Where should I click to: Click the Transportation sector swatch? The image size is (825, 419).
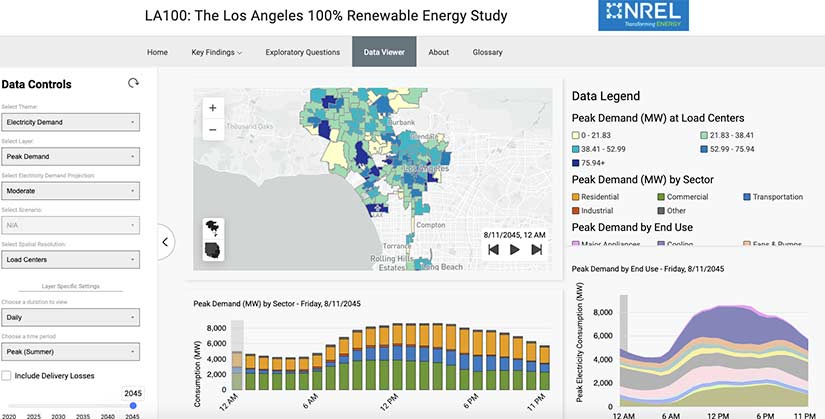click(x=747, y=197)
